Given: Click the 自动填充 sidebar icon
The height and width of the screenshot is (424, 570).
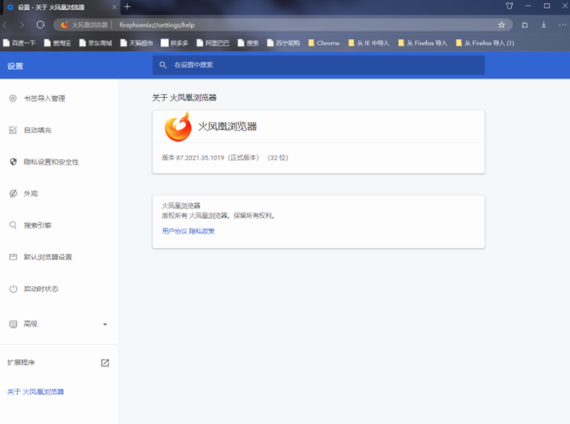Looking at the screenshot, I should [13, 130].
